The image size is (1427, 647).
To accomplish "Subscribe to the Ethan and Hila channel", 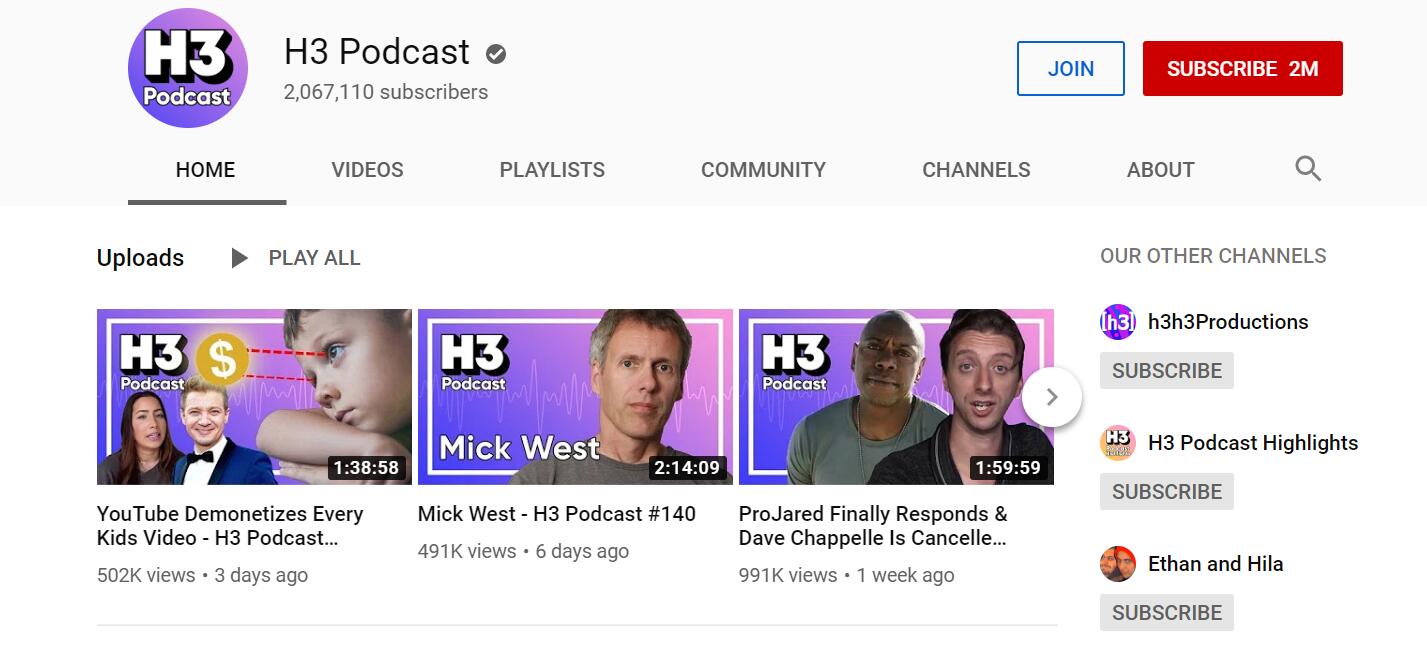I will pyautogui.click(x=1167, y=613).
